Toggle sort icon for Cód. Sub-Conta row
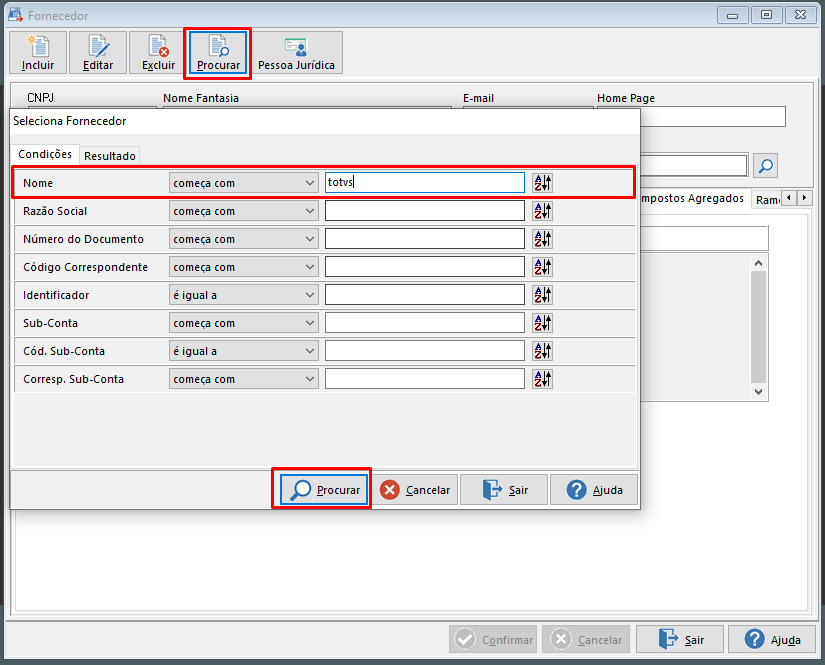 (542, 350)
